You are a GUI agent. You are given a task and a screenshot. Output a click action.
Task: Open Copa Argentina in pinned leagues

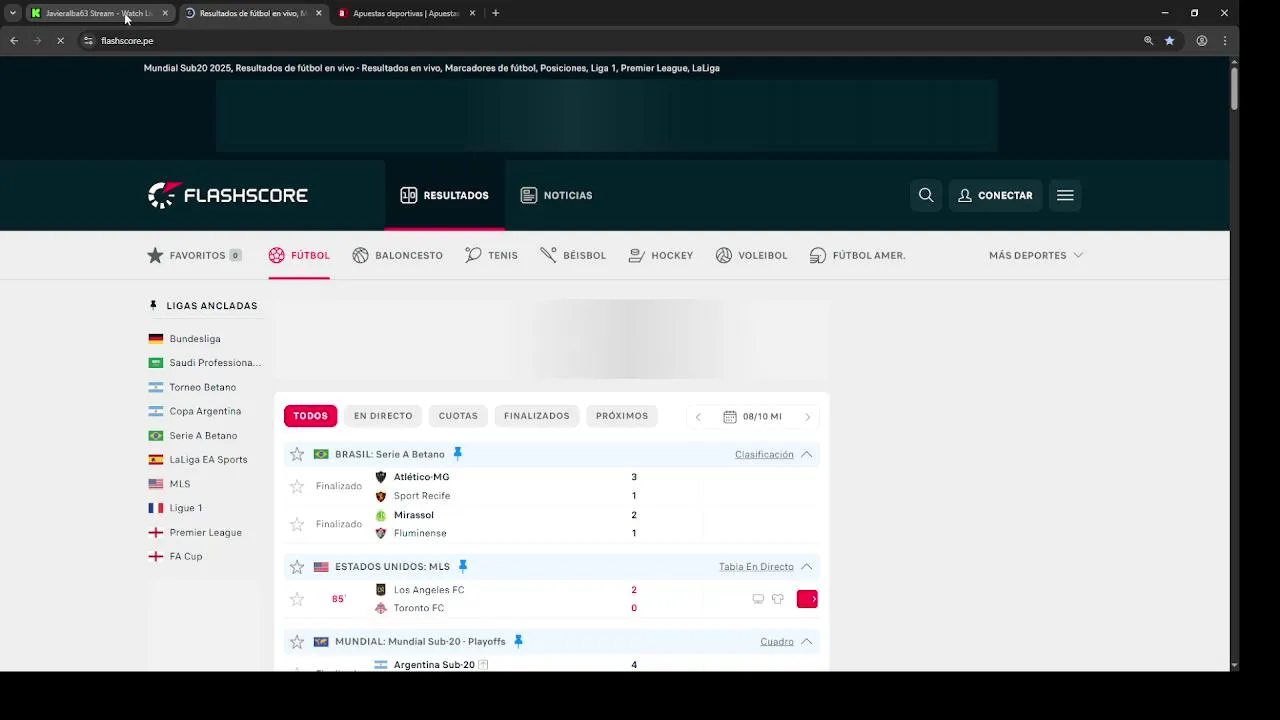pos(205,411)
